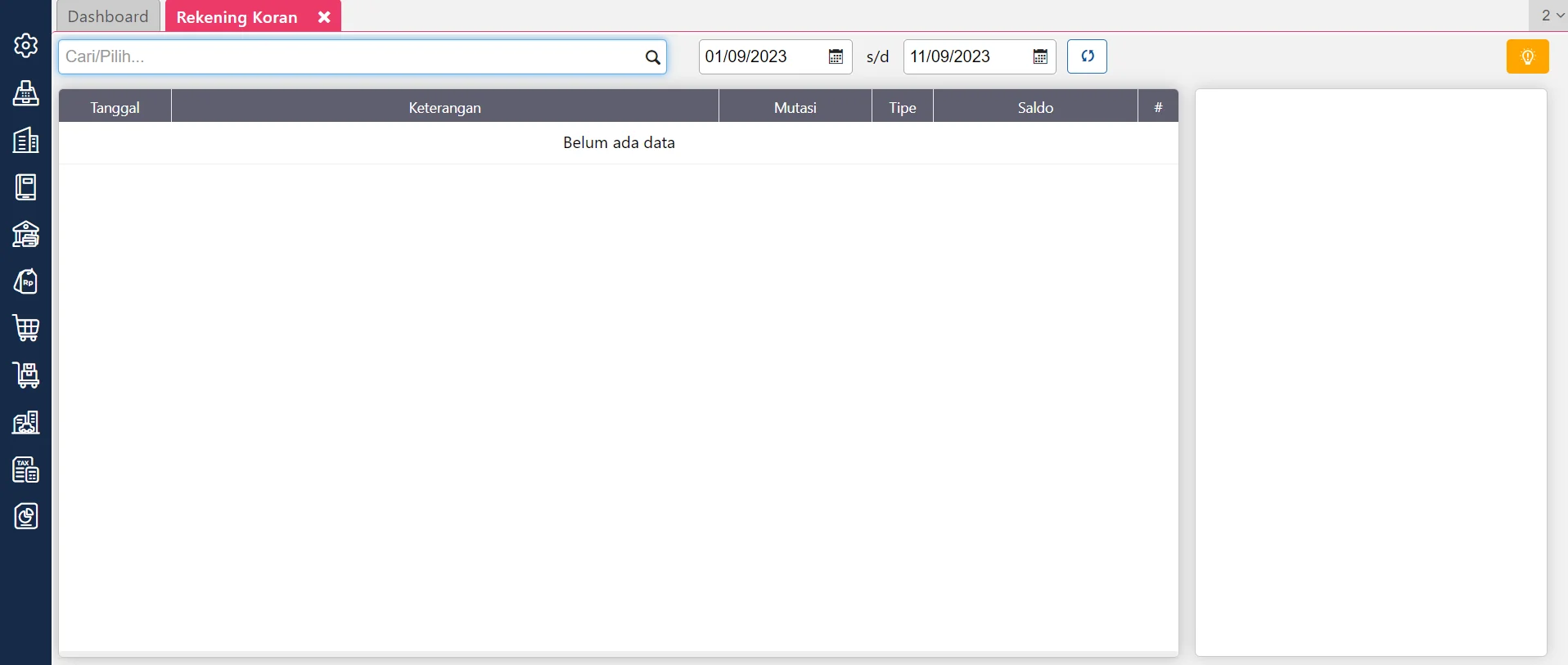Open the shopping cart sidebar icon
The width and height of the screenshot is (1568, 665).
coord(26,329)
